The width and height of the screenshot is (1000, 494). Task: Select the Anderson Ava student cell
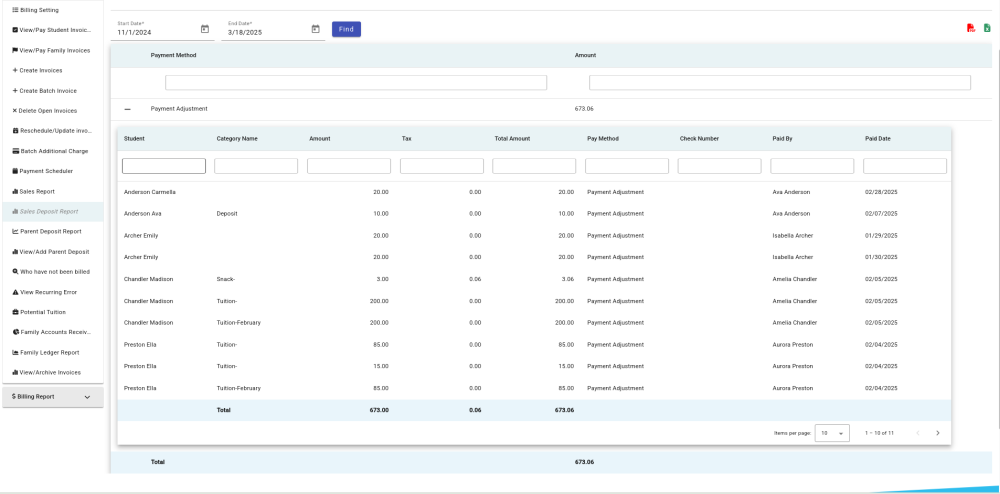141,214
